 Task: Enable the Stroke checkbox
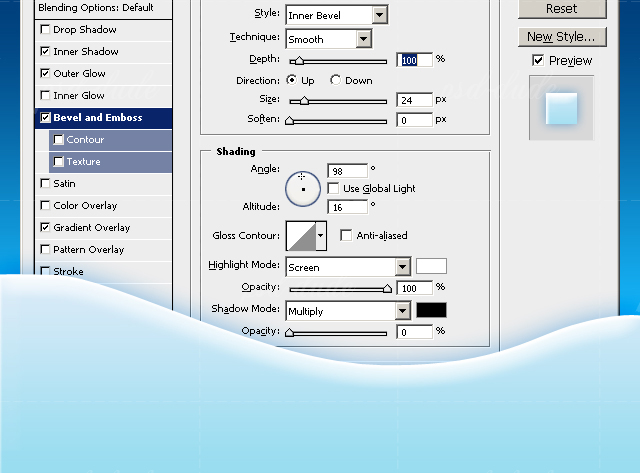45,271
